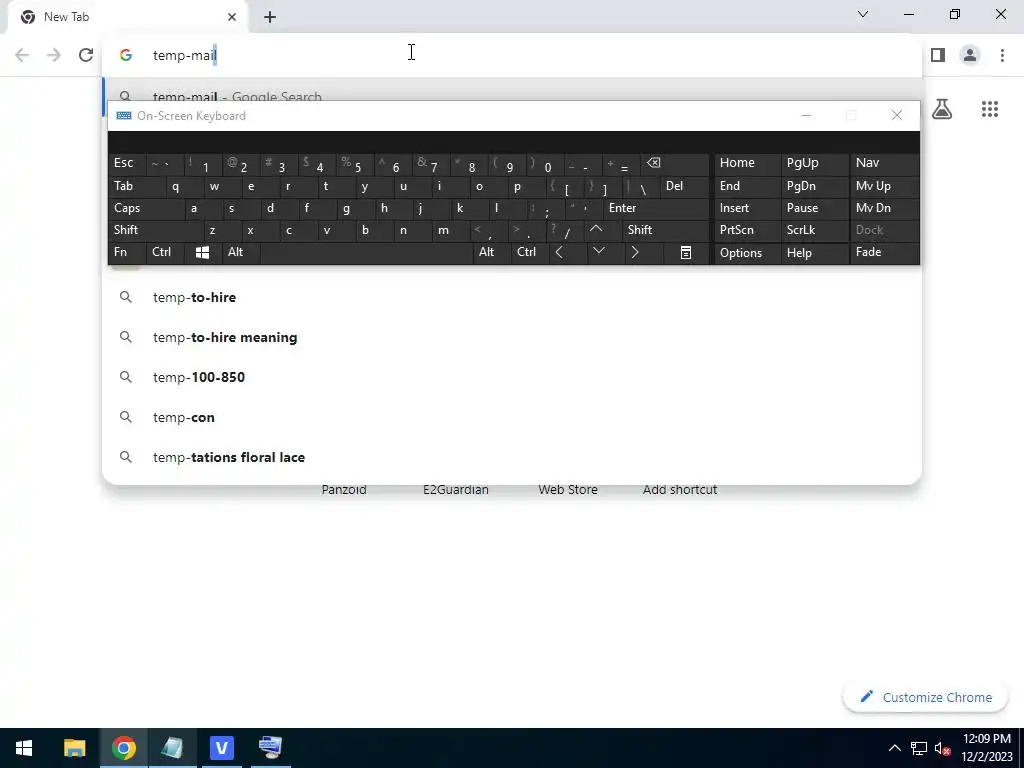
Task: Click Add shortcut
Action: coord(680,489)
